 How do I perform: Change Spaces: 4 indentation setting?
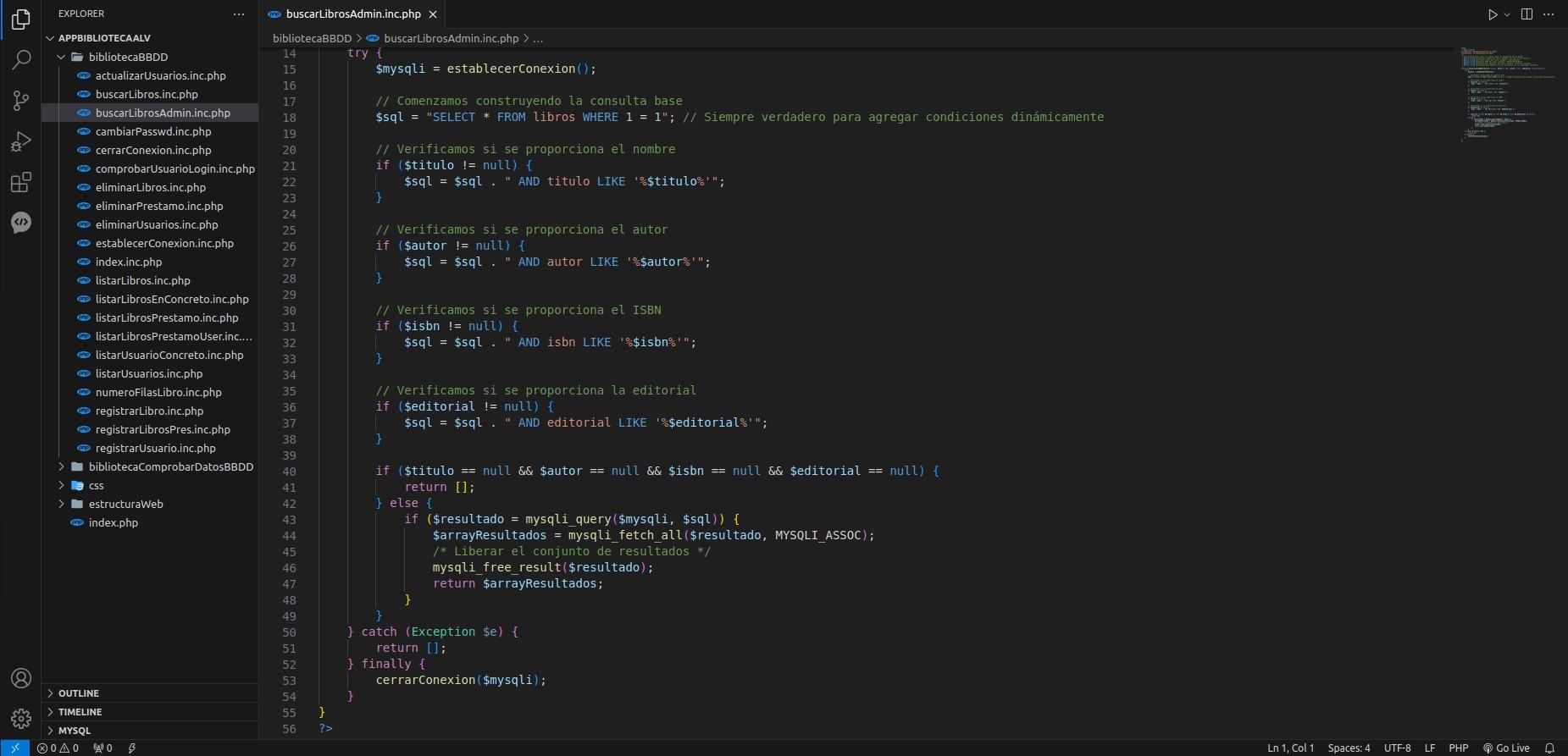click(1349, 748)
